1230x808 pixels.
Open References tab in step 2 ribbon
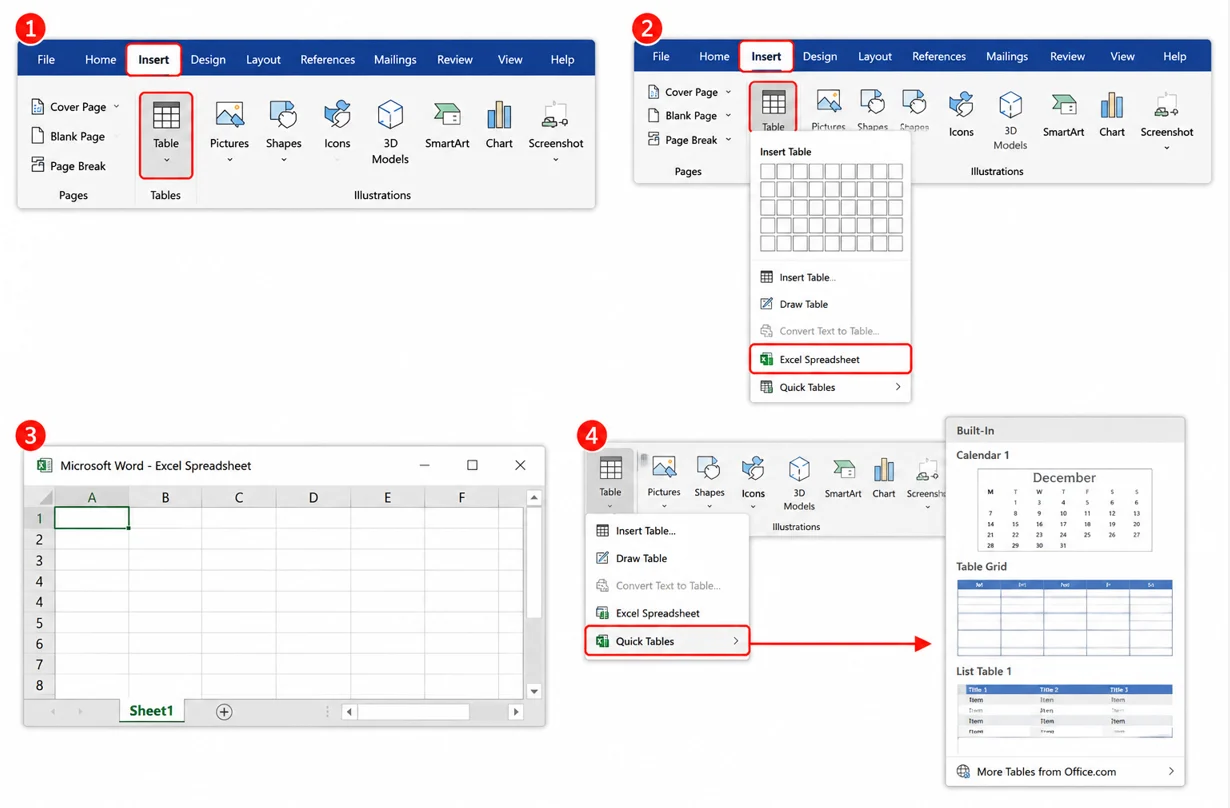(939, 56)
